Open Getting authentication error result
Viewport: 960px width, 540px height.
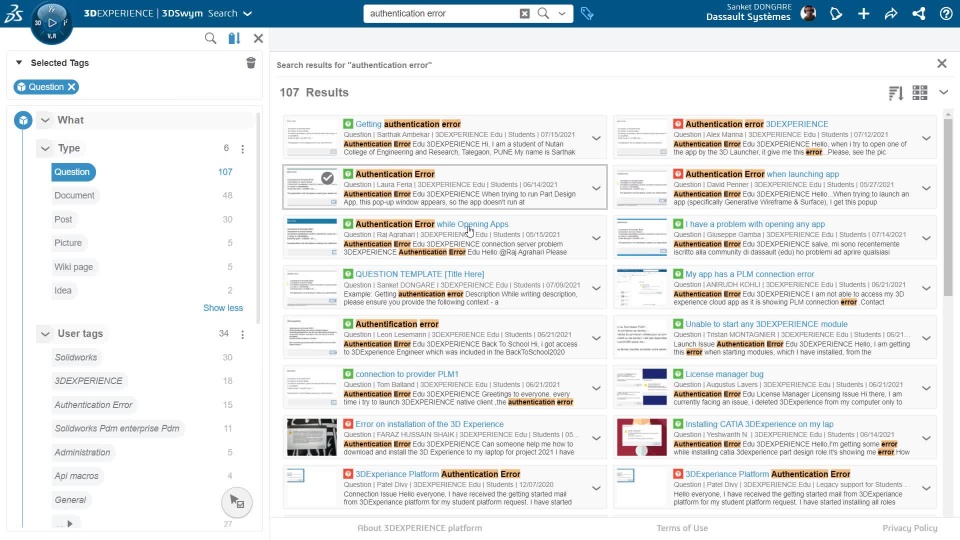pos(408,124)
